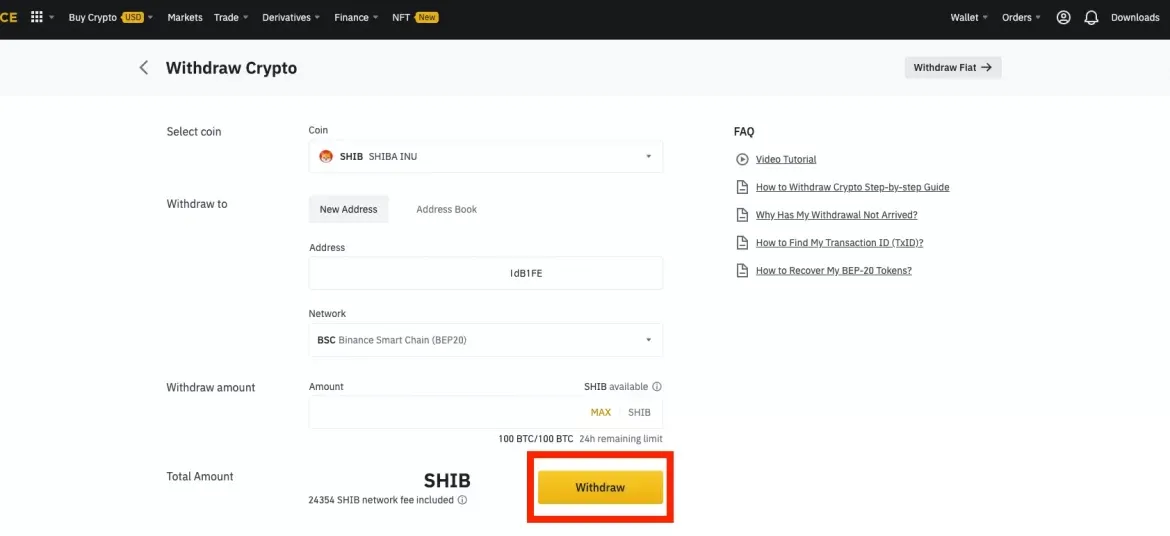Click document icon beside Recover BEP-20 Tokens
The width and height of the screenshot is (1170, 536).
click(x=742, y=271)
